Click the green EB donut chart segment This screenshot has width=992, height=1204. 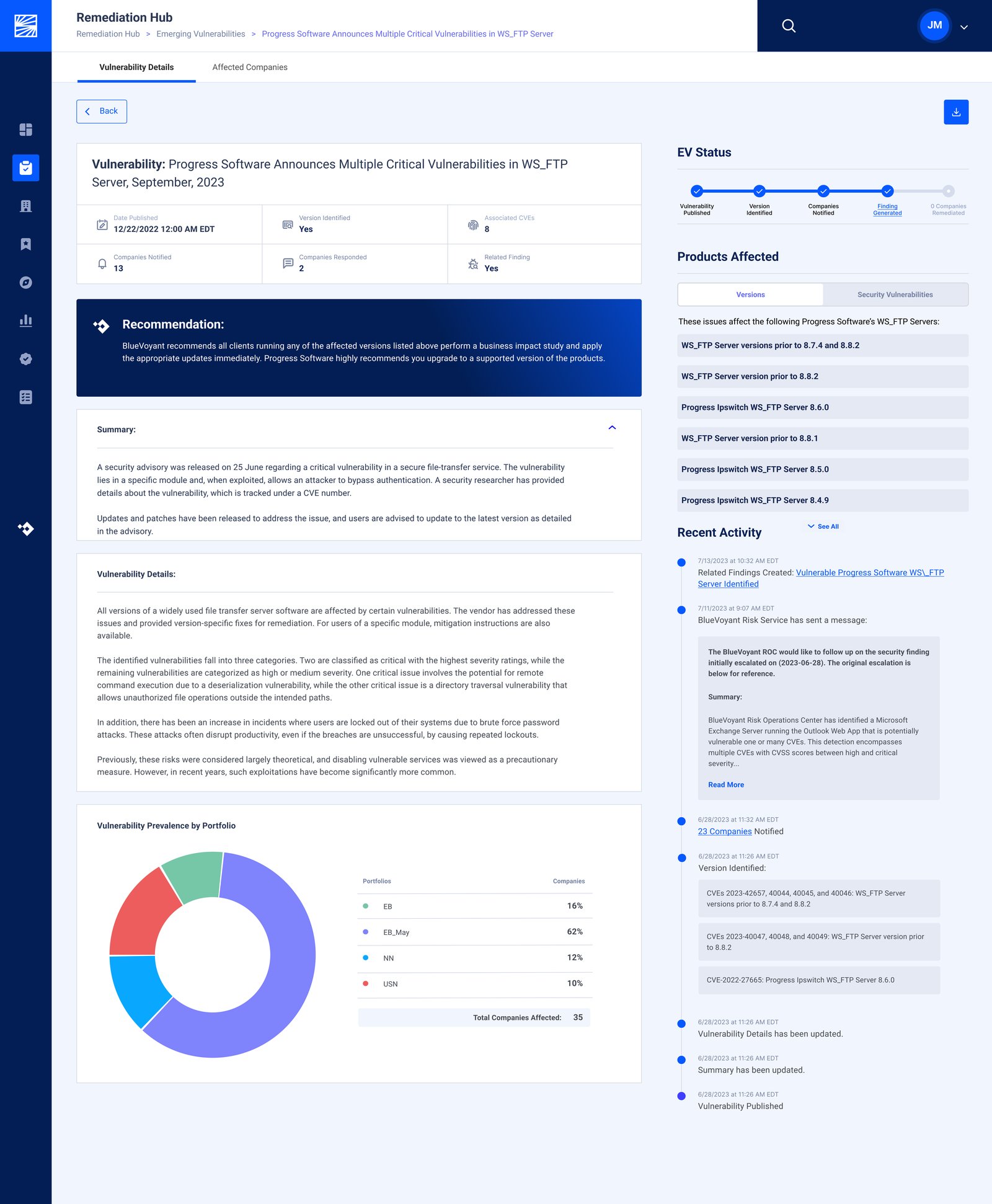(x=195, y=875)
